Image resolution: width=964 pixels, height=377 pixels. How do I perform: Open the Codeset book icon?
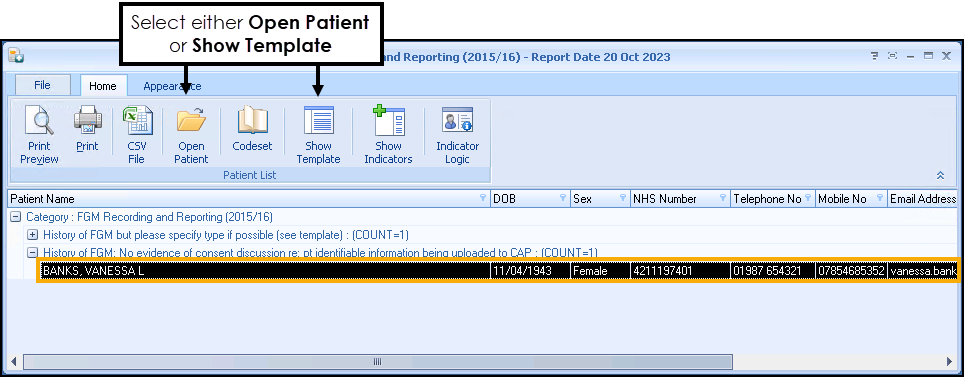[252, 121]
